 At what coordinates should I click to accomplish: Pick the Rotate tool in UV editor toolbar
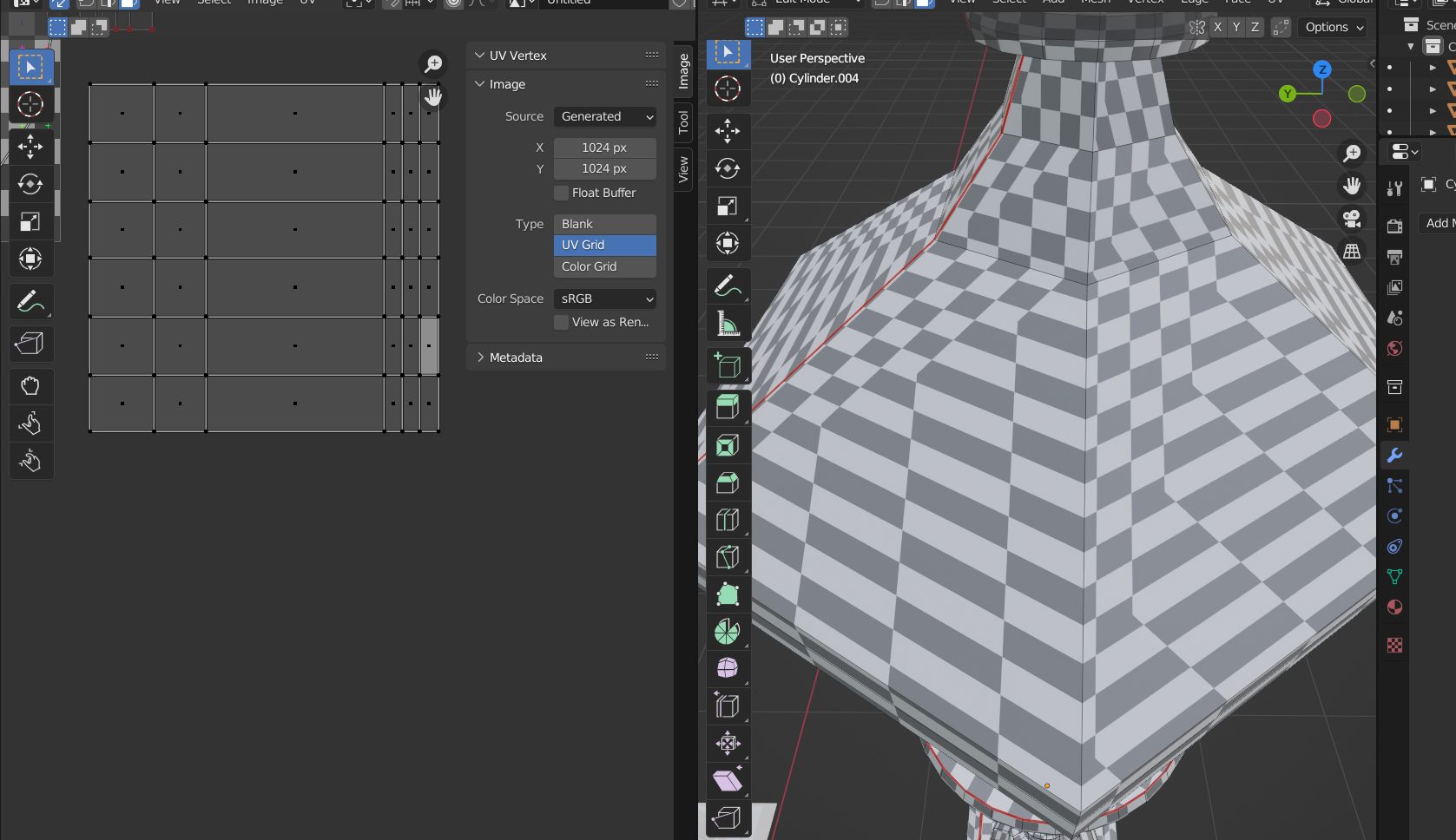30,184
